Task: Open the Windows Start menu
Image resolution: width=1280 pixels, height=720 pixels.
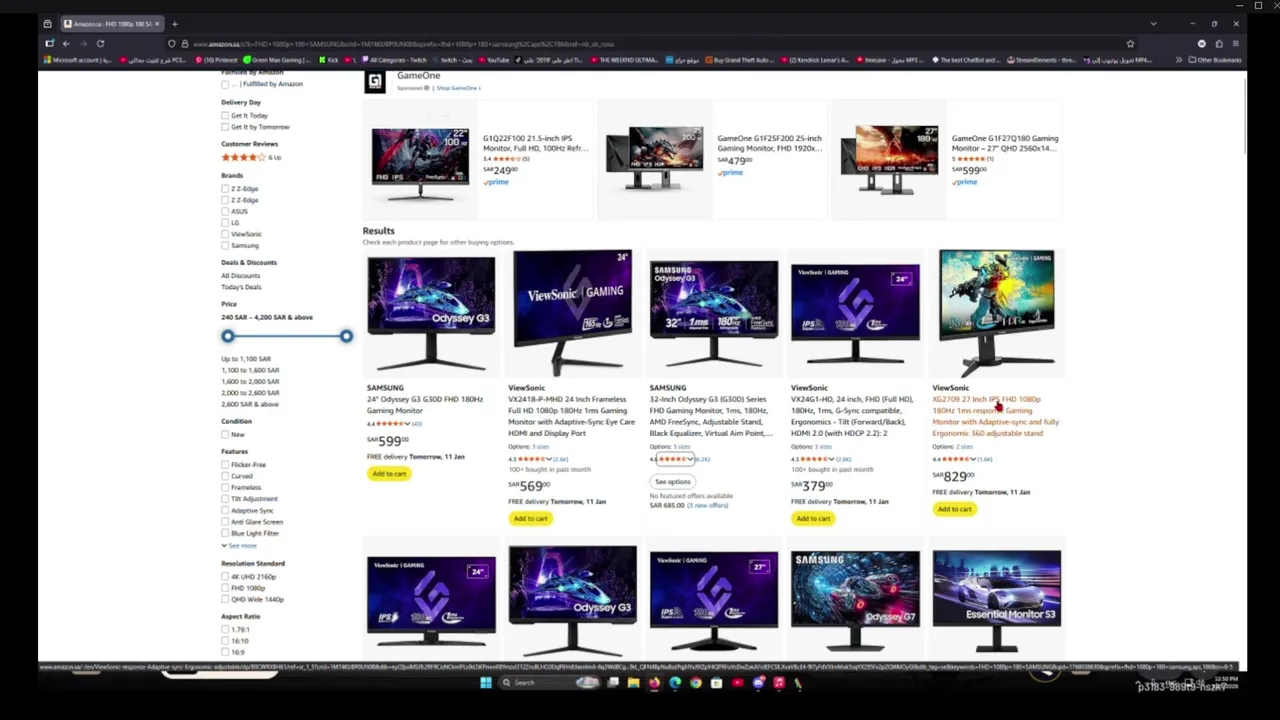Action: click(486, 683)
